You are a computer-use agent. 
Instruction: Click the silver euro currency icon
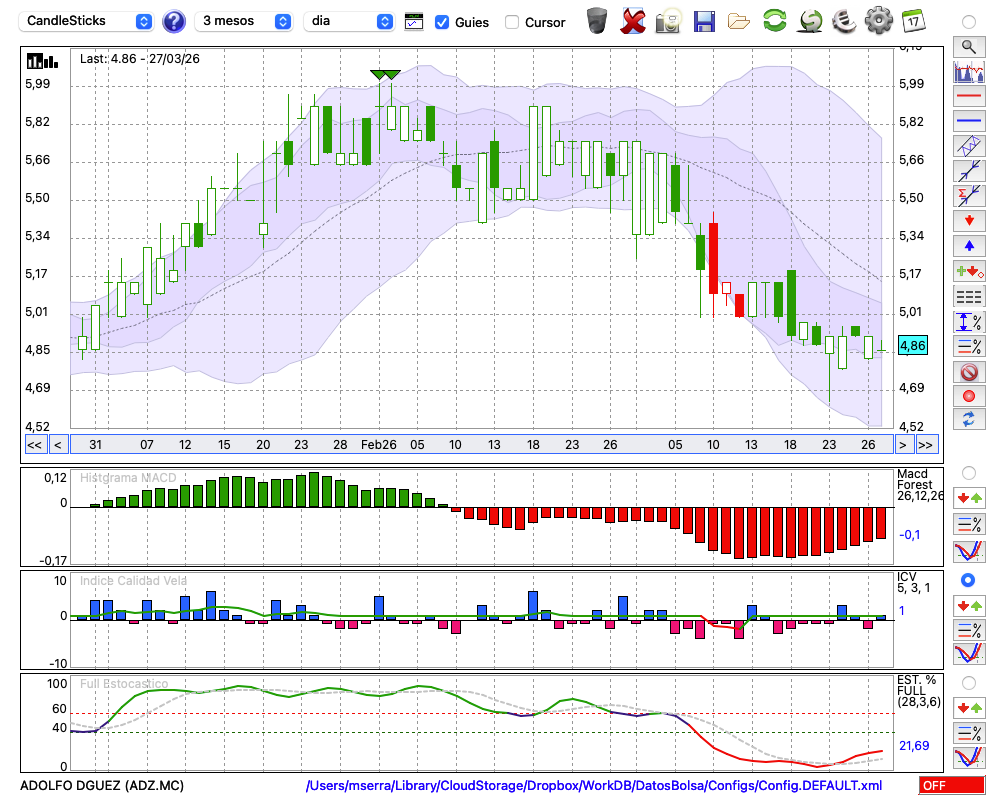pos(844,21)
